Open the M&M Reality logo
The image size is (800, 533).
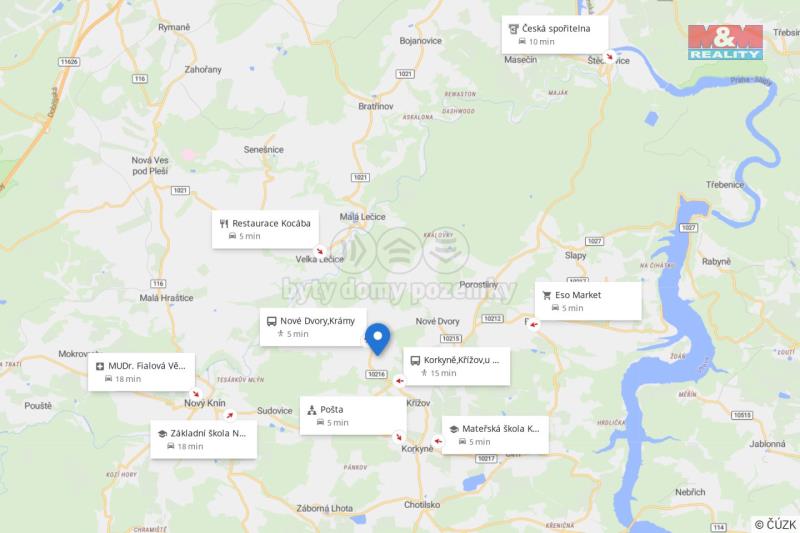point(725,42)
